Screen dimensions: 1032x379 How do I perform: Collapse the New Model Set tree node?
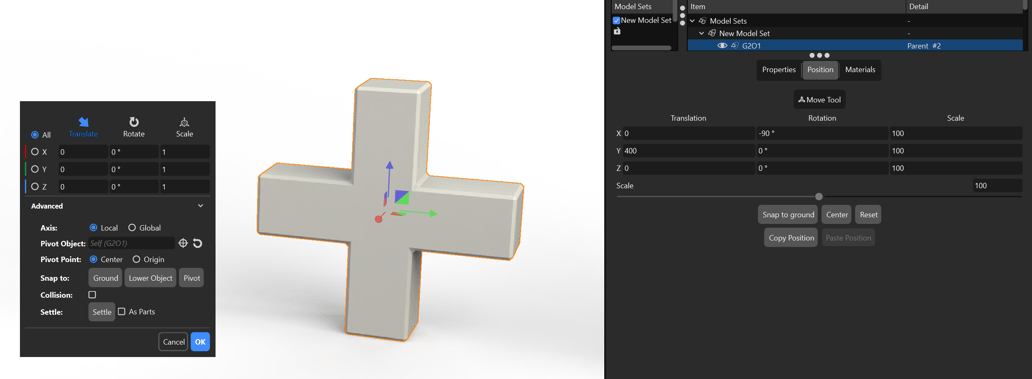click(702, 33)
